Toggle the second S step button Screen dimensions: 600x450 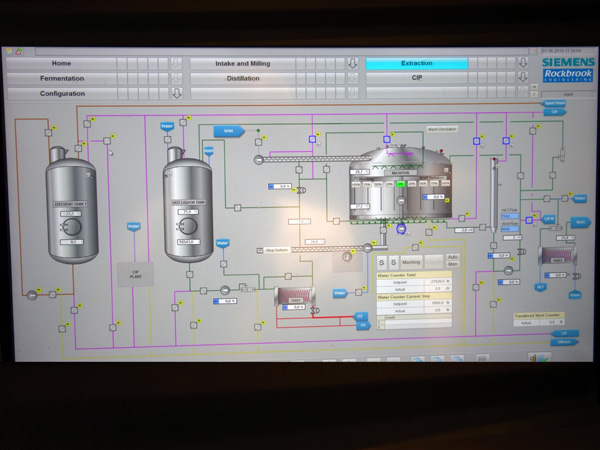pyautogui.click(x=392, y=261)
